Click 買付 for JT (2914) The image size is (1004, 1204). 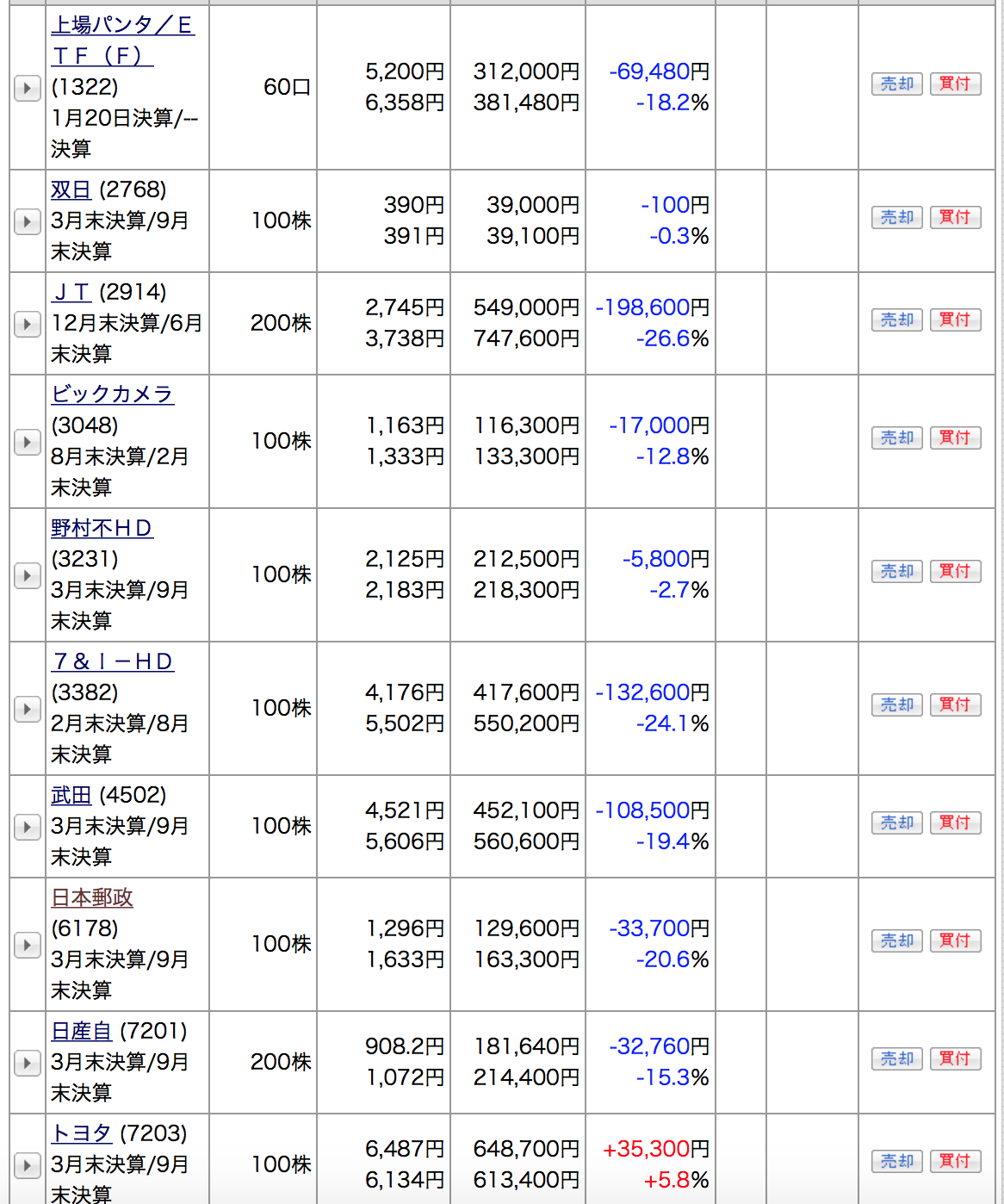pyautogui.click(x=955, y=320)
